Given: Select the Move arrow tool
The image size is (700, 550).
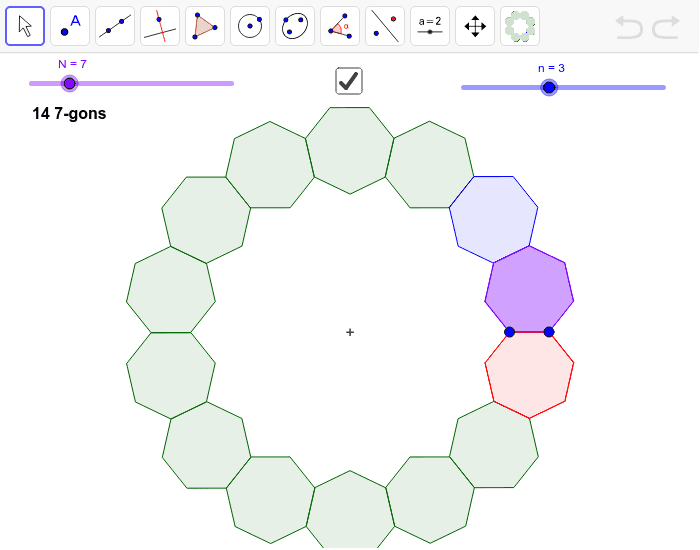Looking at the screenshot, I should click(x=25, y=26).
